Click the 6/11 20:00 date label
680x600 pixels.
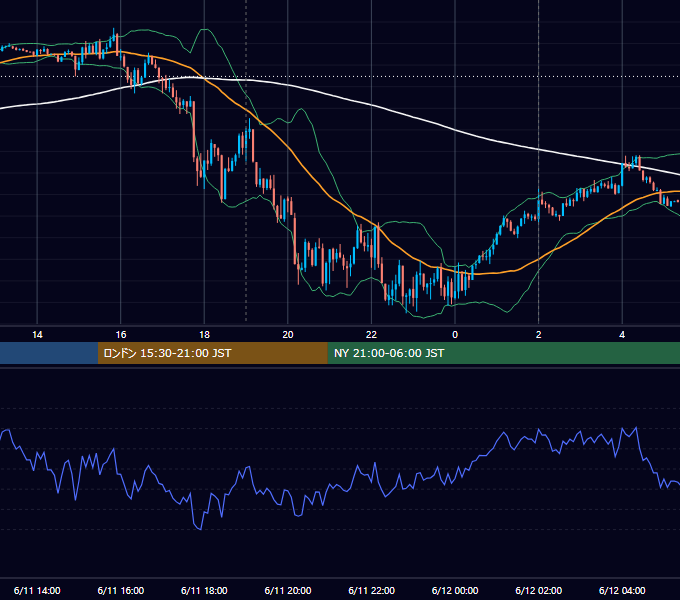coord(288,590)
